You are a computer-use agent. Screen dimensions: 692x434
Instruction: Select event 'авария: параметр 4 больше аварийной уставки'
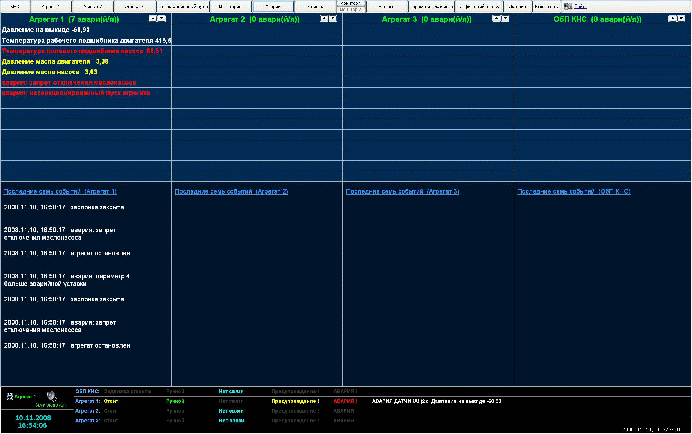point(67,280)
